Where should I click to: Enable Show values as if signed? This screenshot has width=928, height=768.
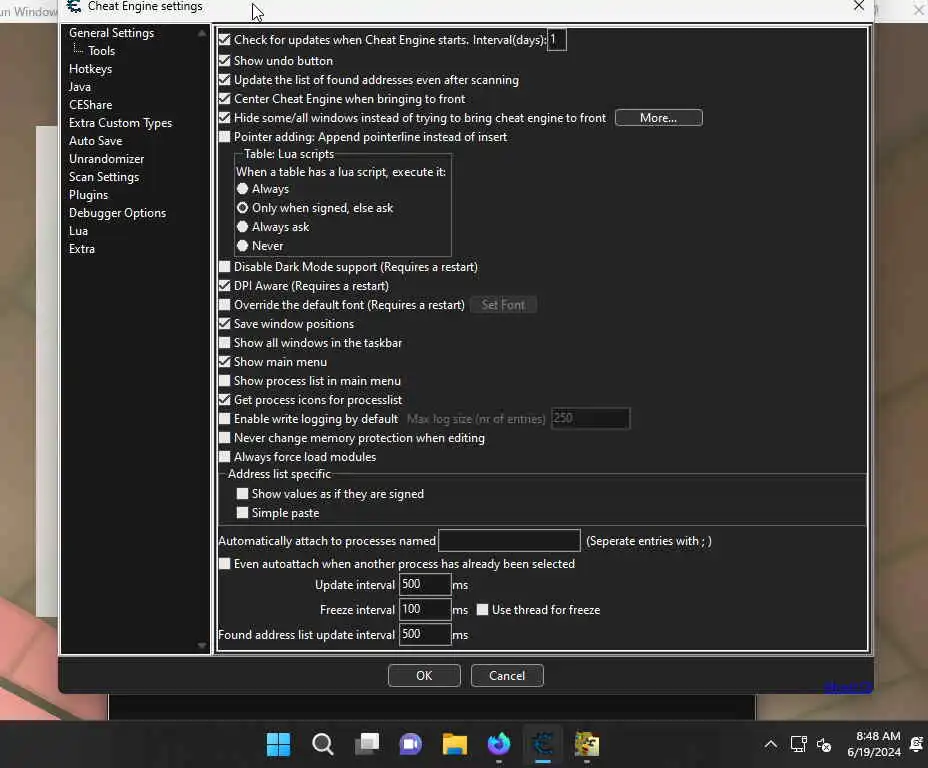click(x=242, y=493)
